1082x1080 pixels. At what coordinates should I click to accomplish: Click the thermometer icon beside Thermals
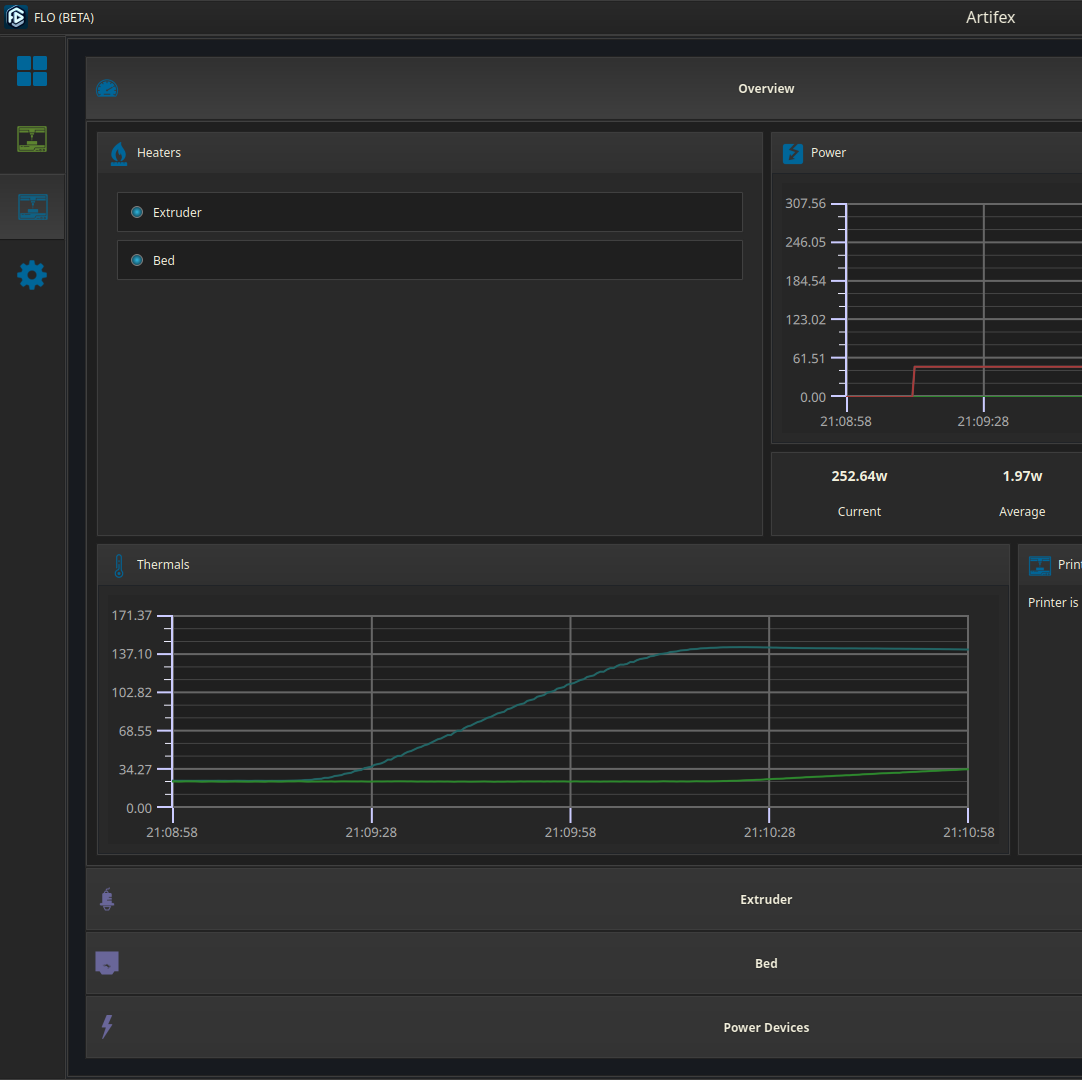pos(118,565)
